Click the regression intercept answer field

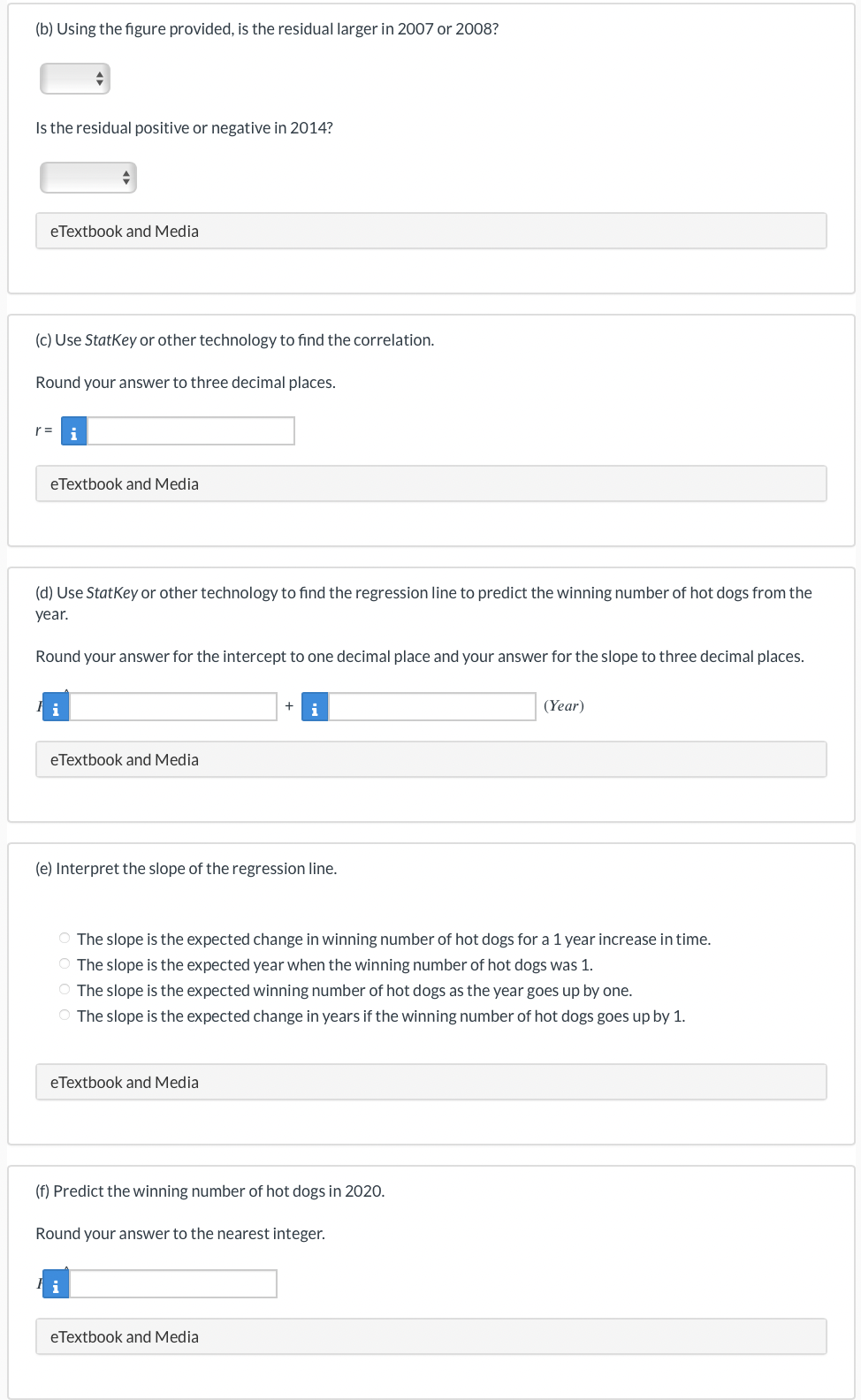173,707
